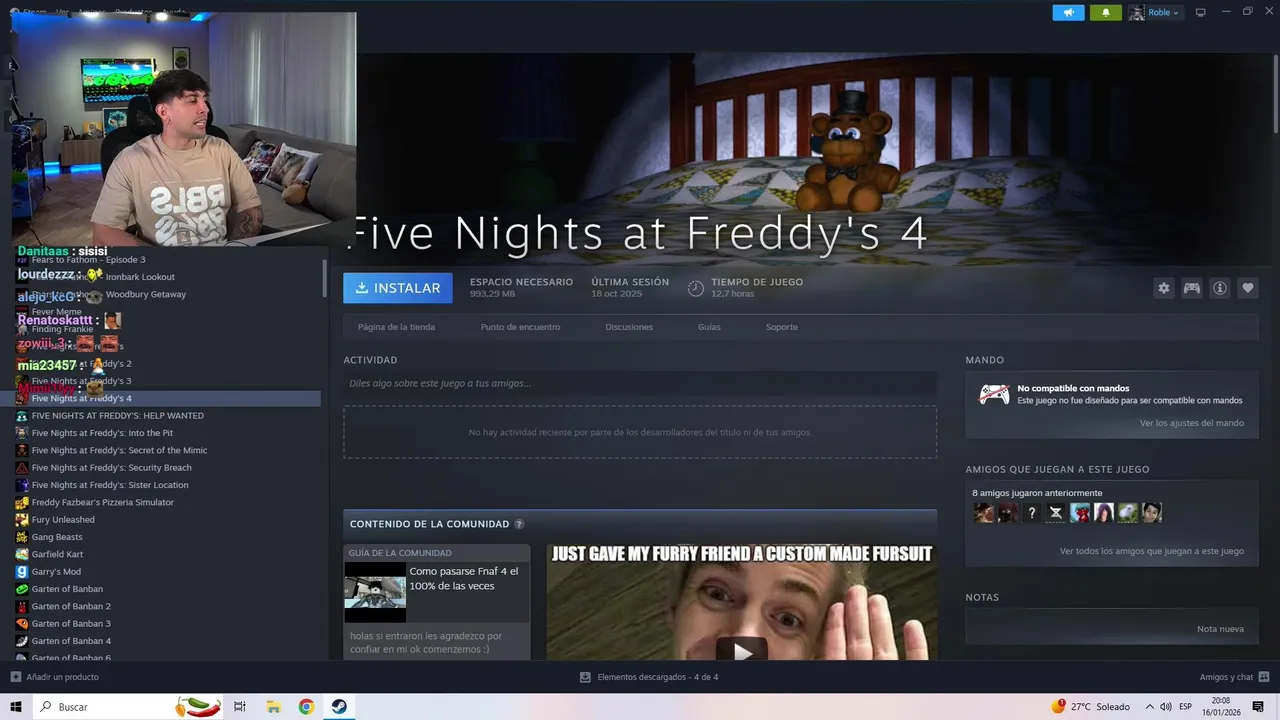Open Windows notification center icon
1280x720 pixels.
coord(1259,707)
